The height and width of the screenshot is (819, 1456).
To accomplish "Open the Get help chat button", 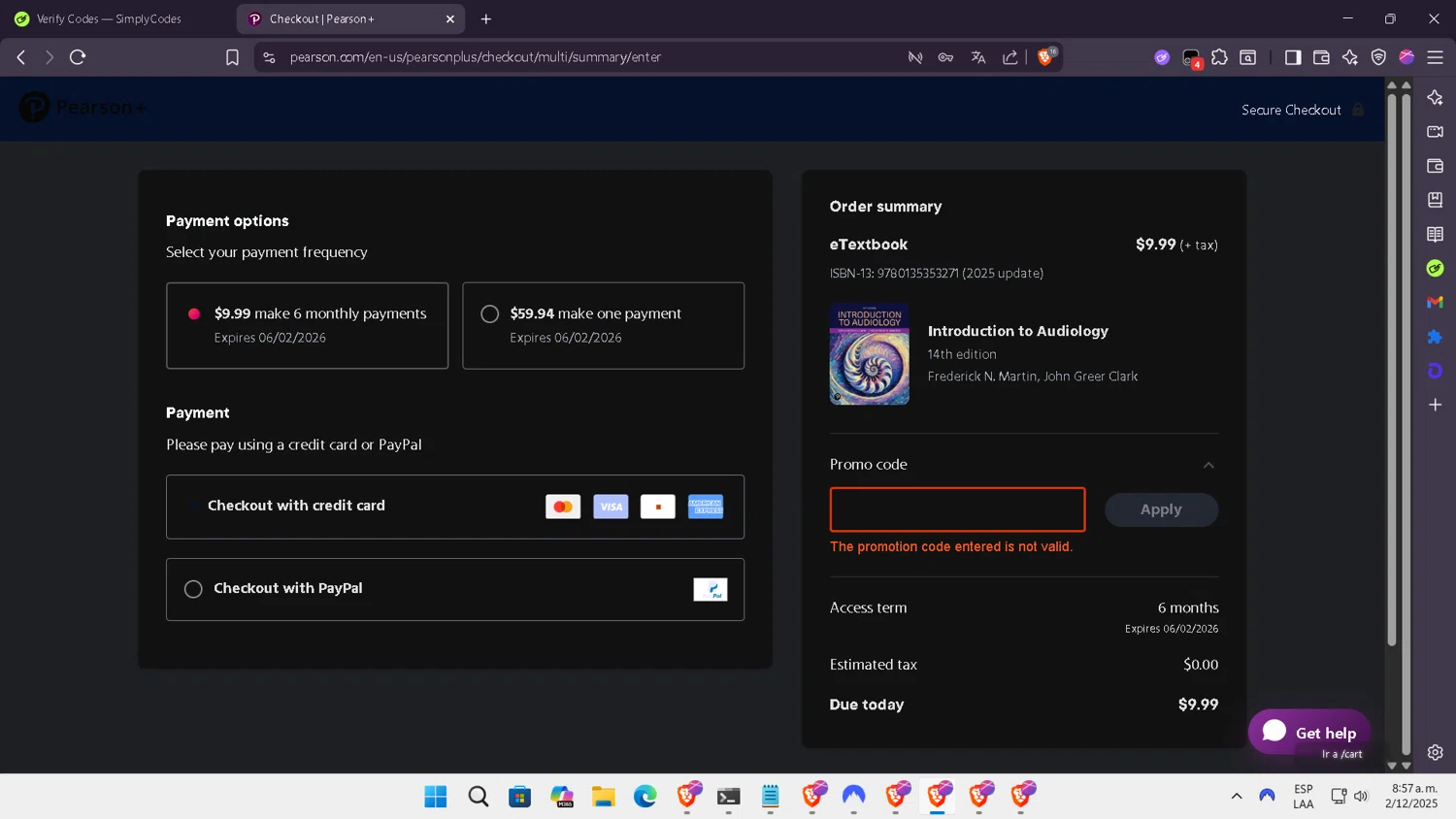I will tap(1308, 733).
